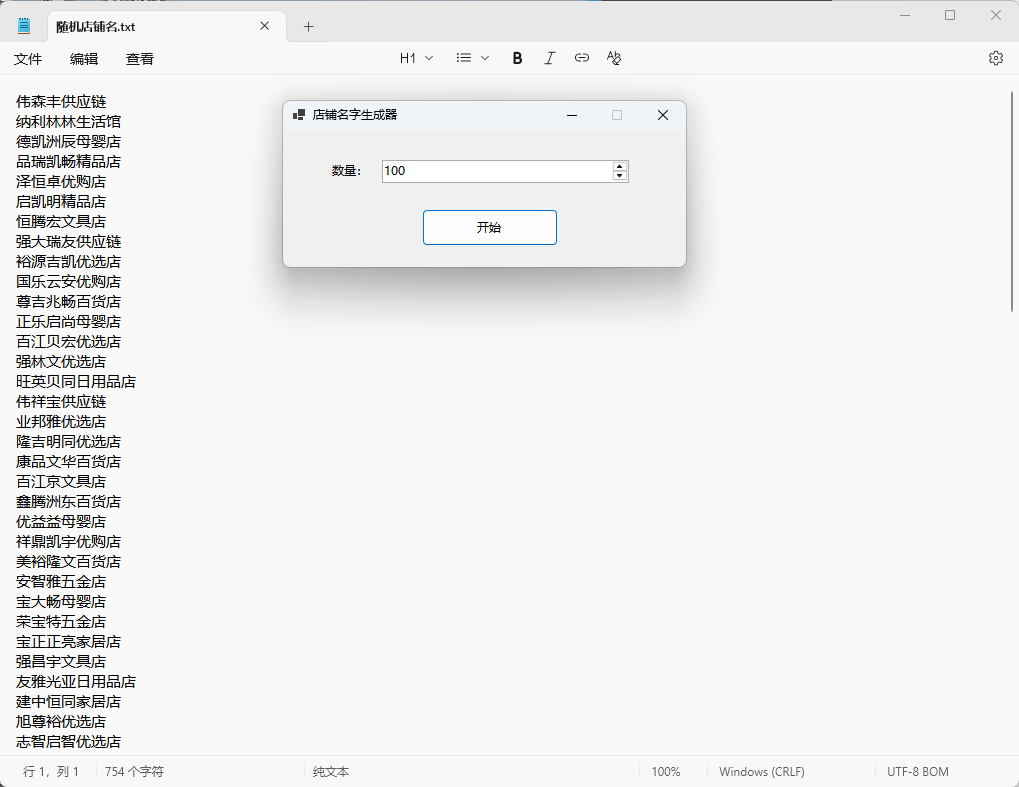Open the list style dropdown

click(x=472, y=58)
